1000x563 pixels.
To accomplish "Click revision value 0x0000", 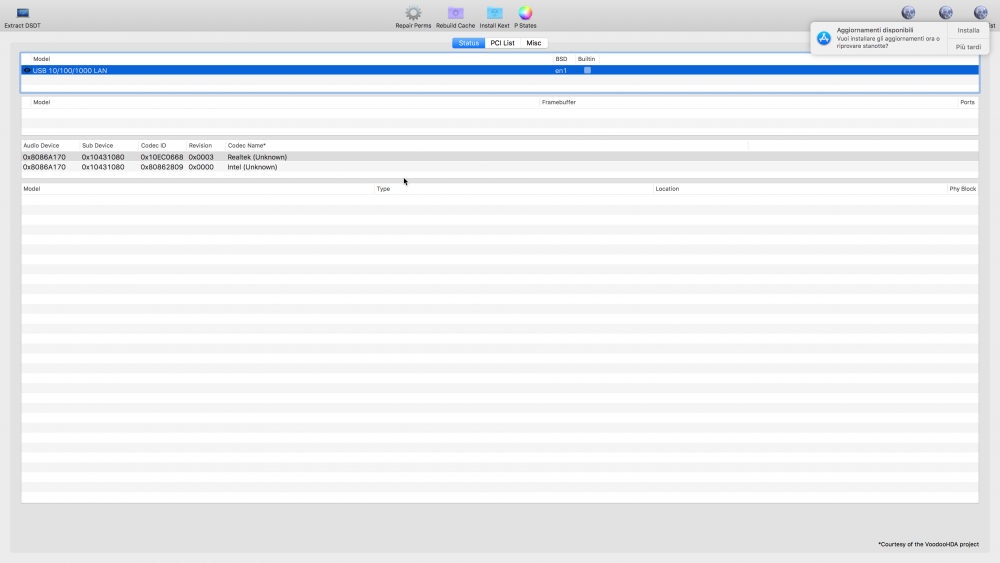I will 201,167.
